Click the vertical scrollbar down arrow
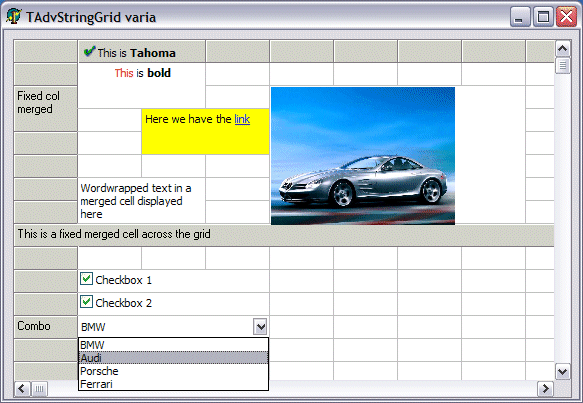The image size is (583, 403). 563,371
